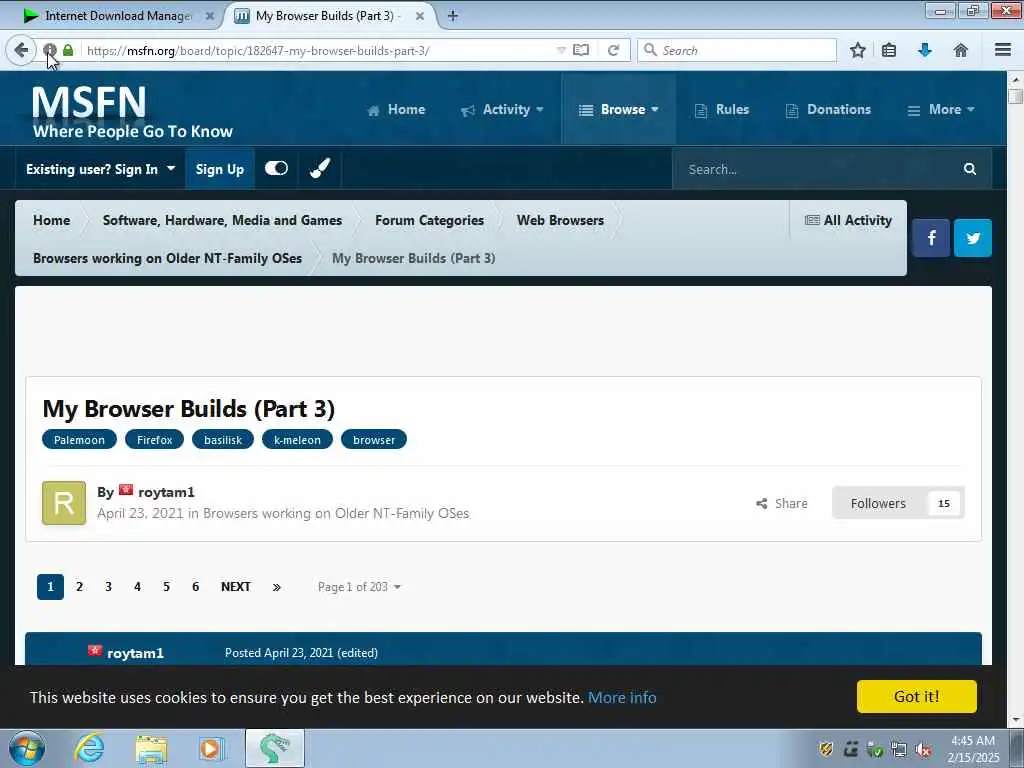Open the Page 1 of 203 dropdown

click(359, 586)
